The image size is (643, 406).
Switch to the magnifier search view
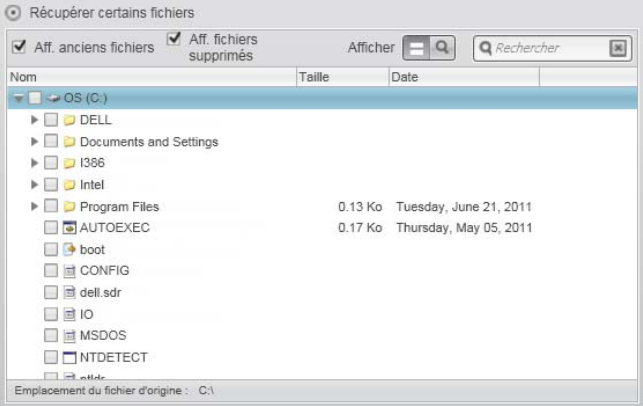click(x=440, y=47)
